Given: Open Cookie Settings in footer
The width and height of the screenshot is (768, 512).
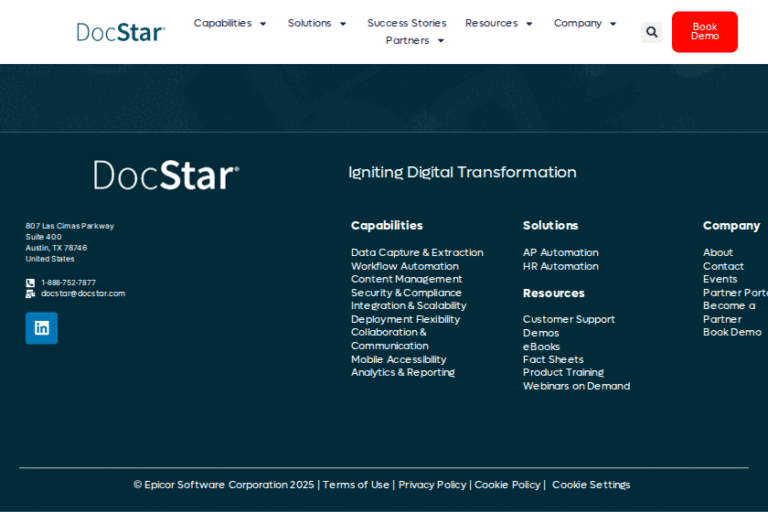Looking at the screenshot, I should [591, 485].
